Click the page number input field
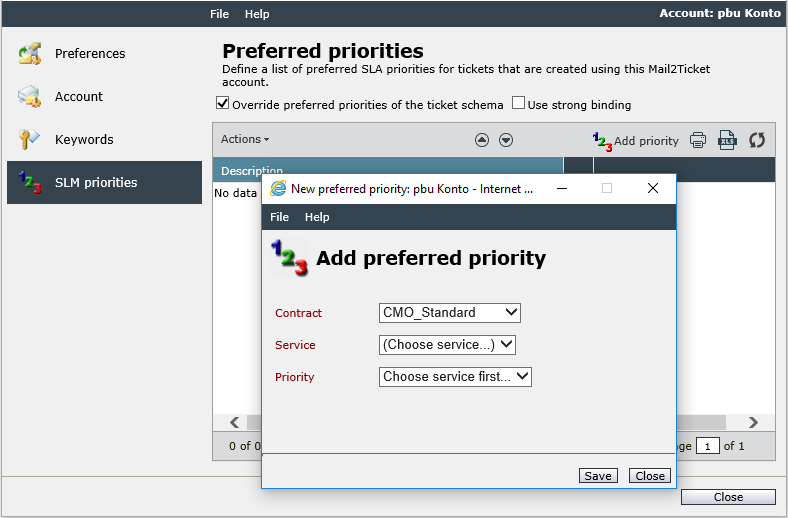788x518 pixels. 707,446
